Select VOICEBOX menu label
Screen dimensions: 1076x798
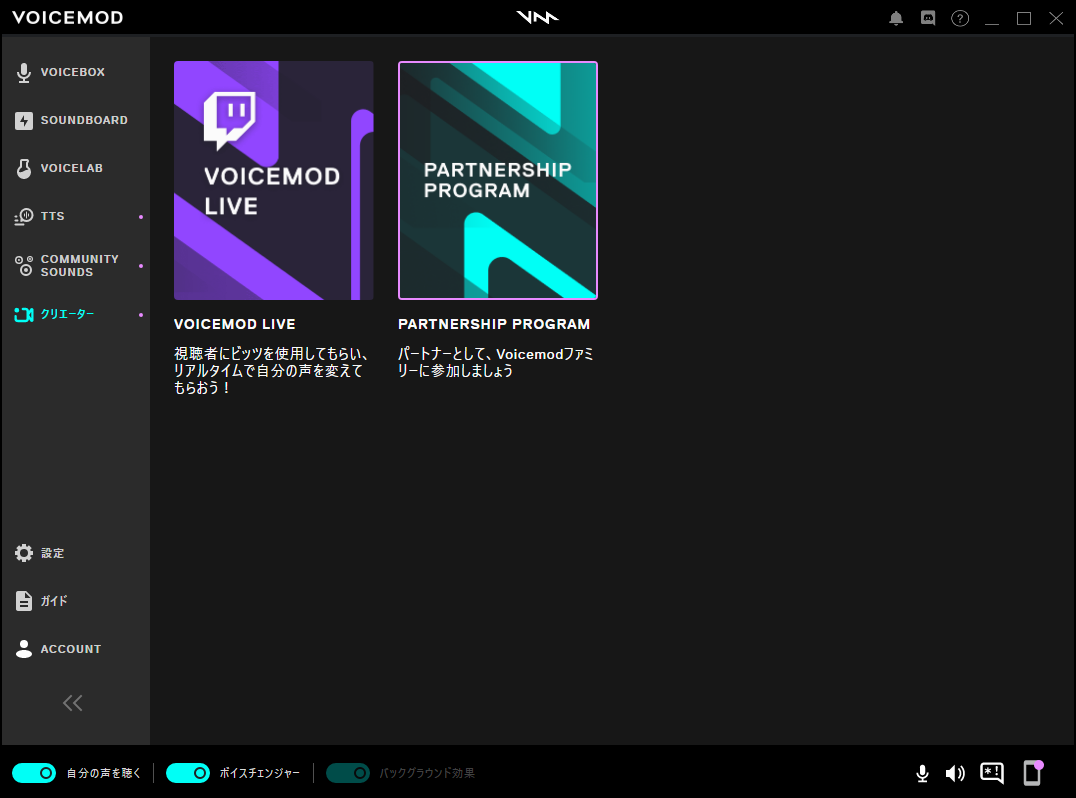(73, 72)
